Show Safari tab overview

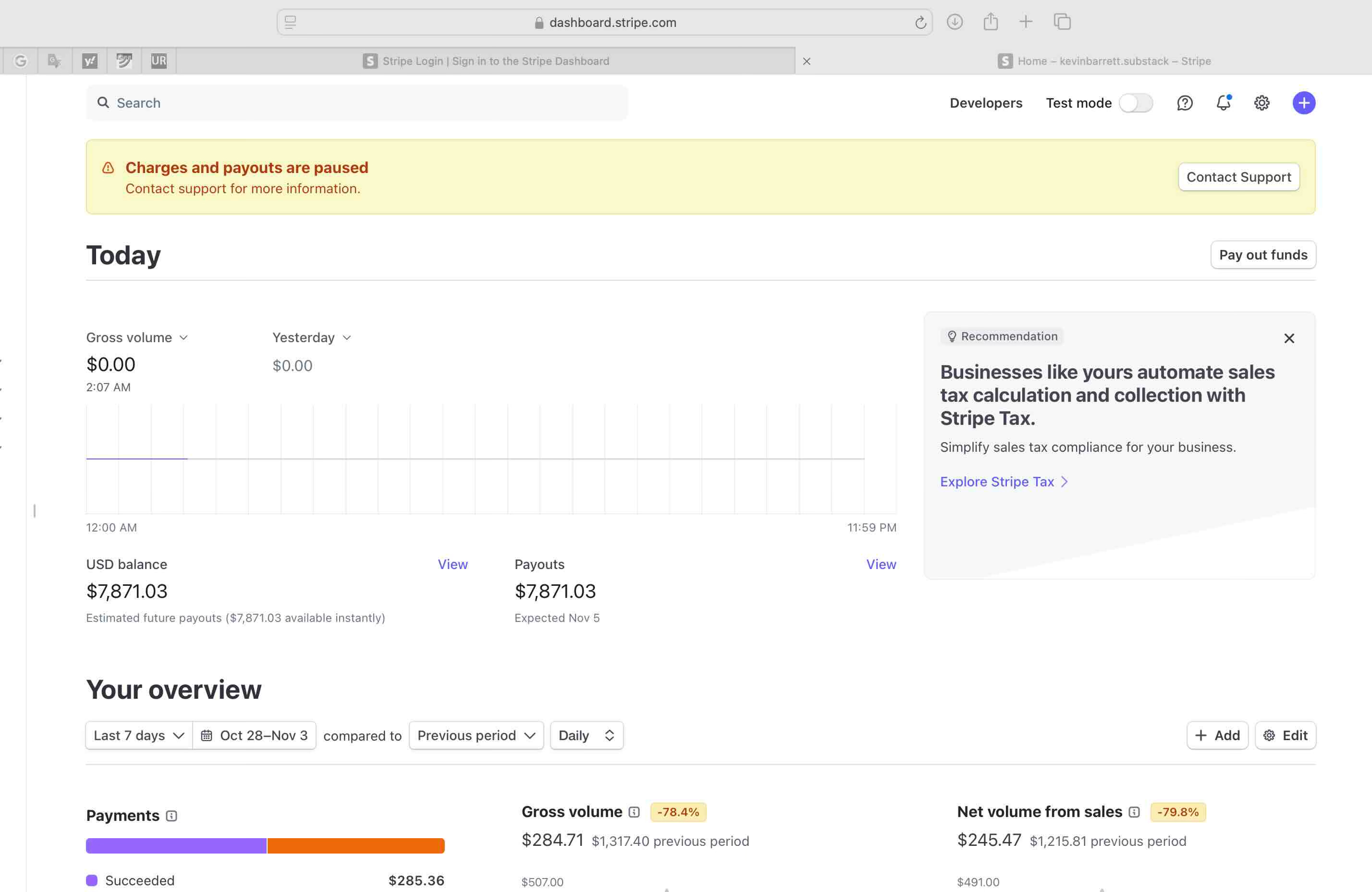[1062, 22]
